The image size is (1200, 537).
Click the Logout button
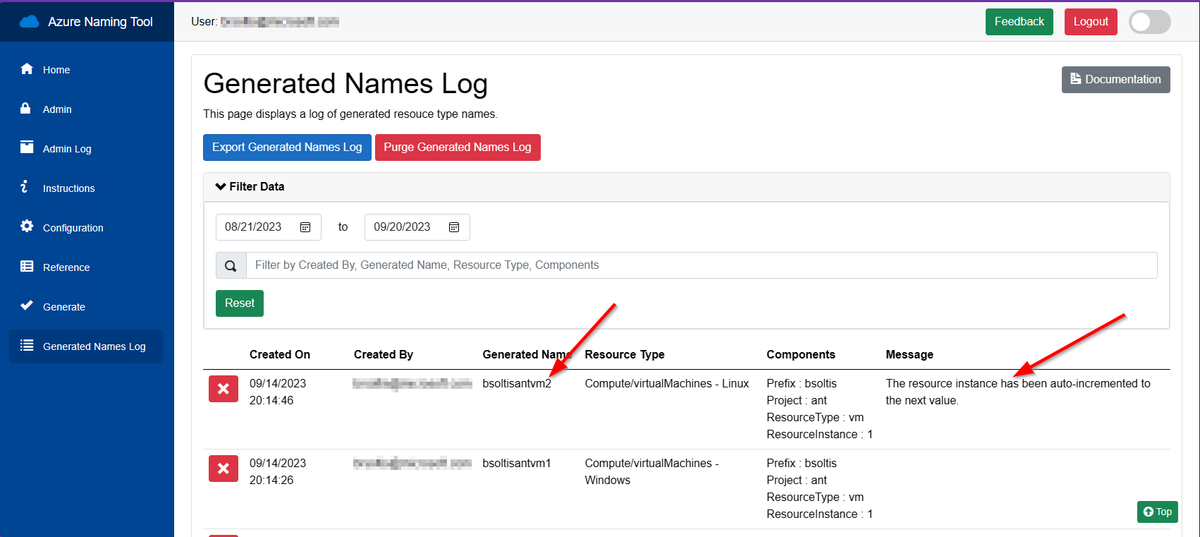1091,22
